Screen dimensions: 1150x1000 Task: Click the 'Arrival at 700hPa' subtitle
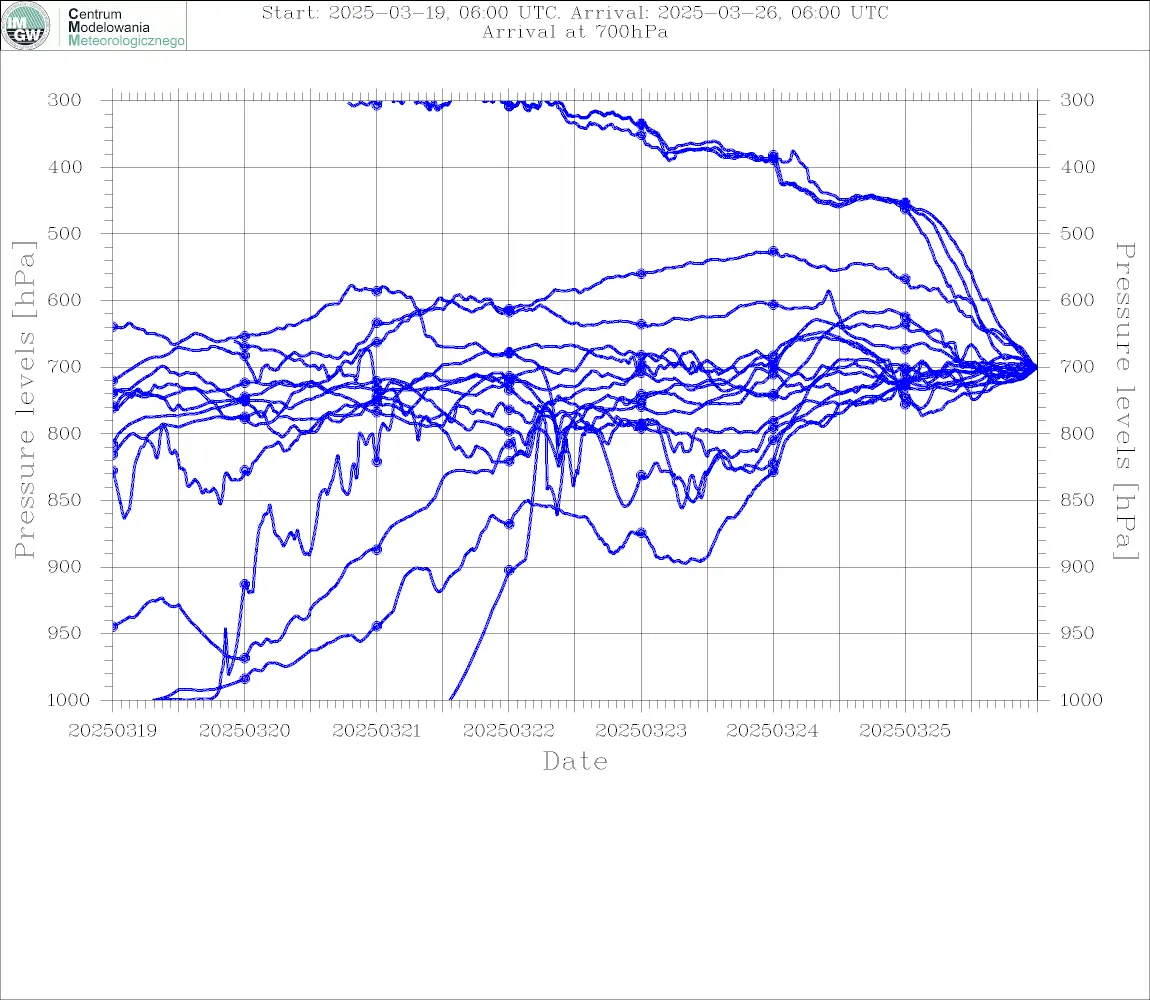point(575,32)
